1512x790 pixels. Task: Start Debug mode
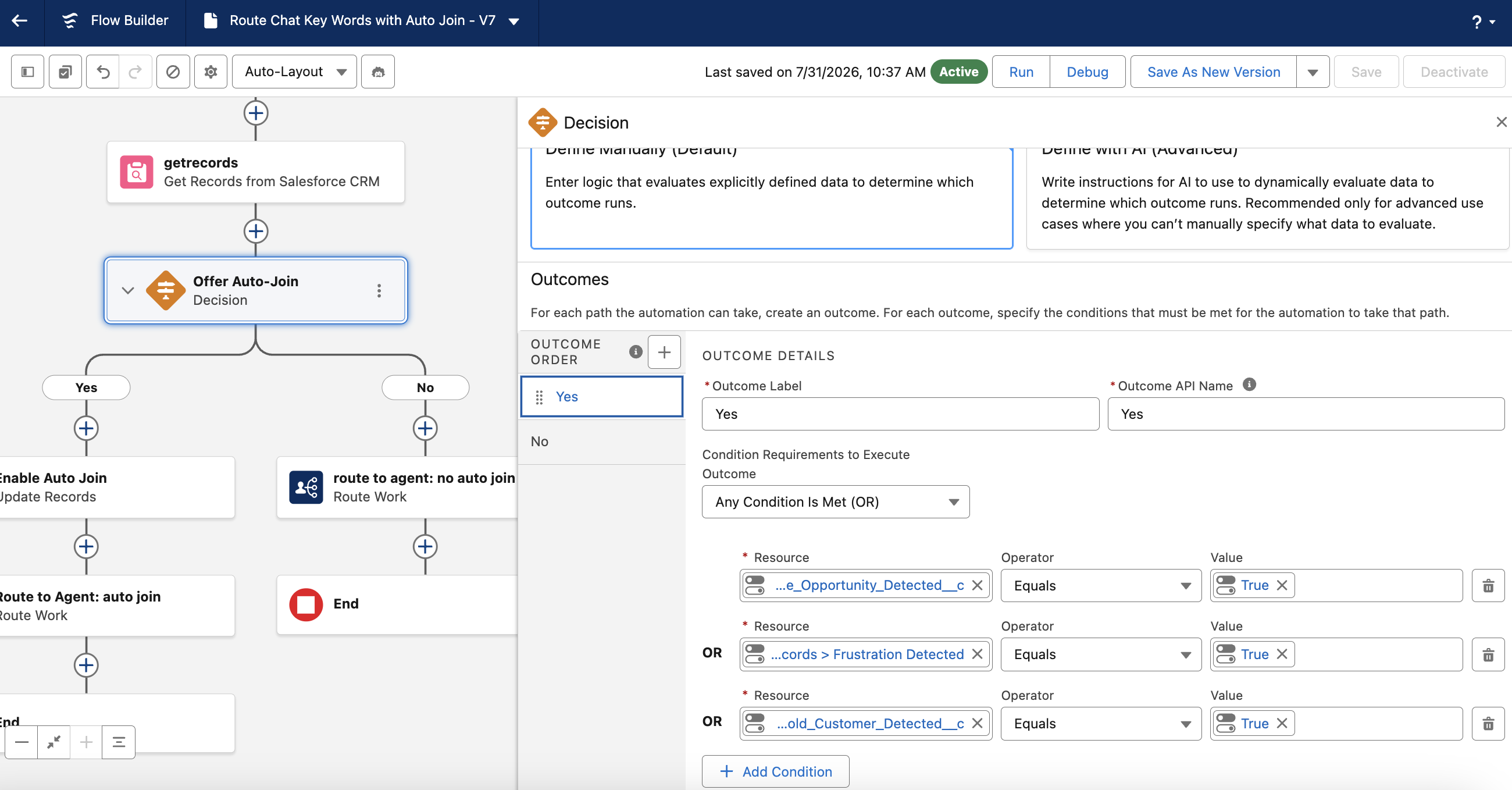[1087, 72]
